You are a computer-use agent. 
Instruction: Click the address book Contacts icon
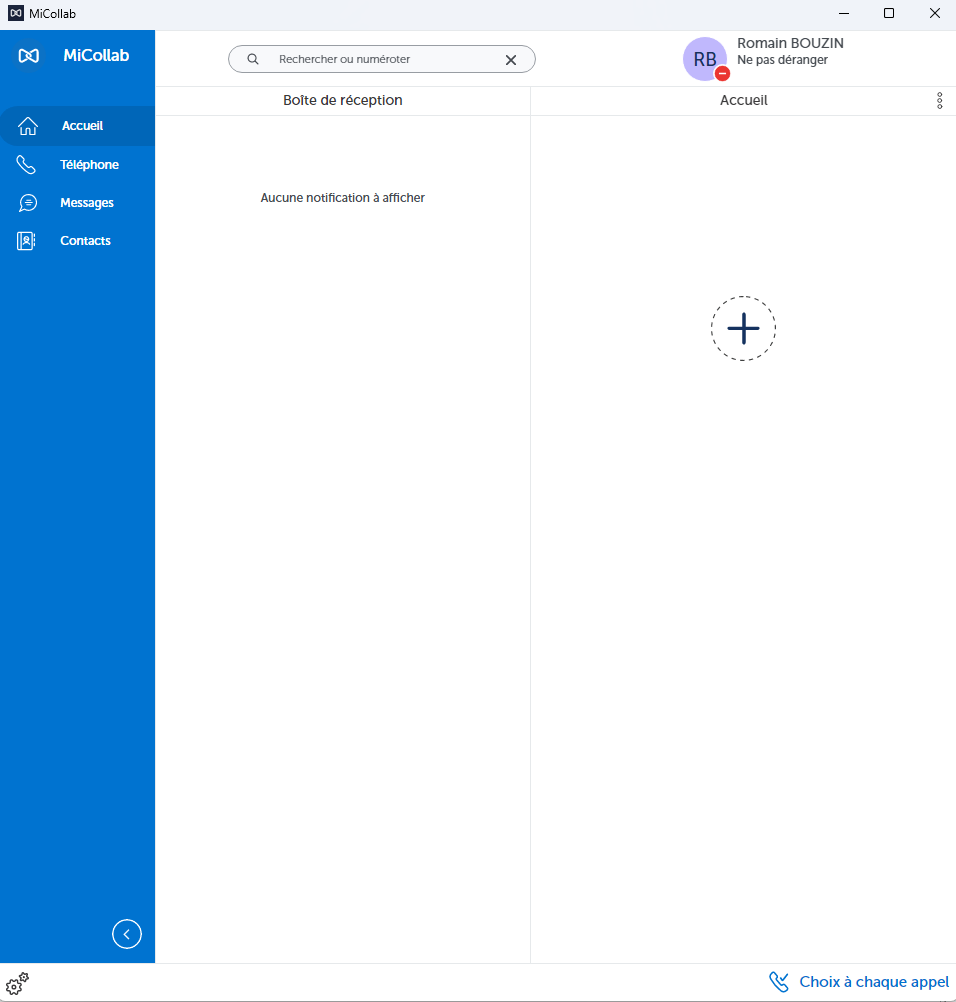click(x=26, y=241)
